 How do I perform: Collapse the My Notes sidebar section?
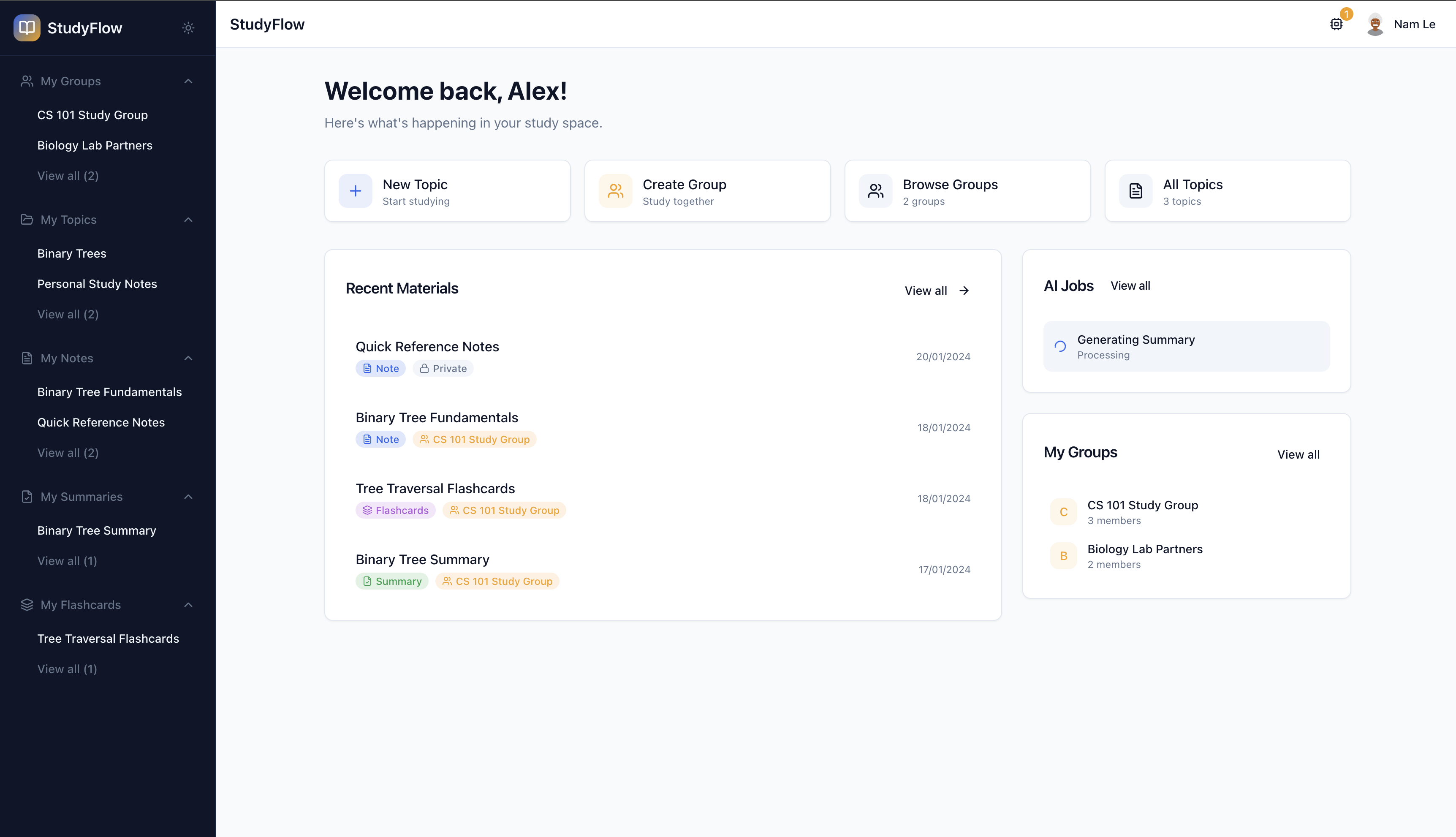click(x=188, y=358)
